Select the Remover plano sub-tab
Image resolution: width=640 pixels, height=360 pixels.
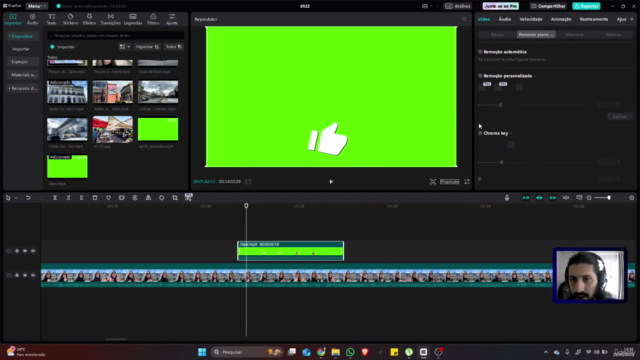pos(536,35)
